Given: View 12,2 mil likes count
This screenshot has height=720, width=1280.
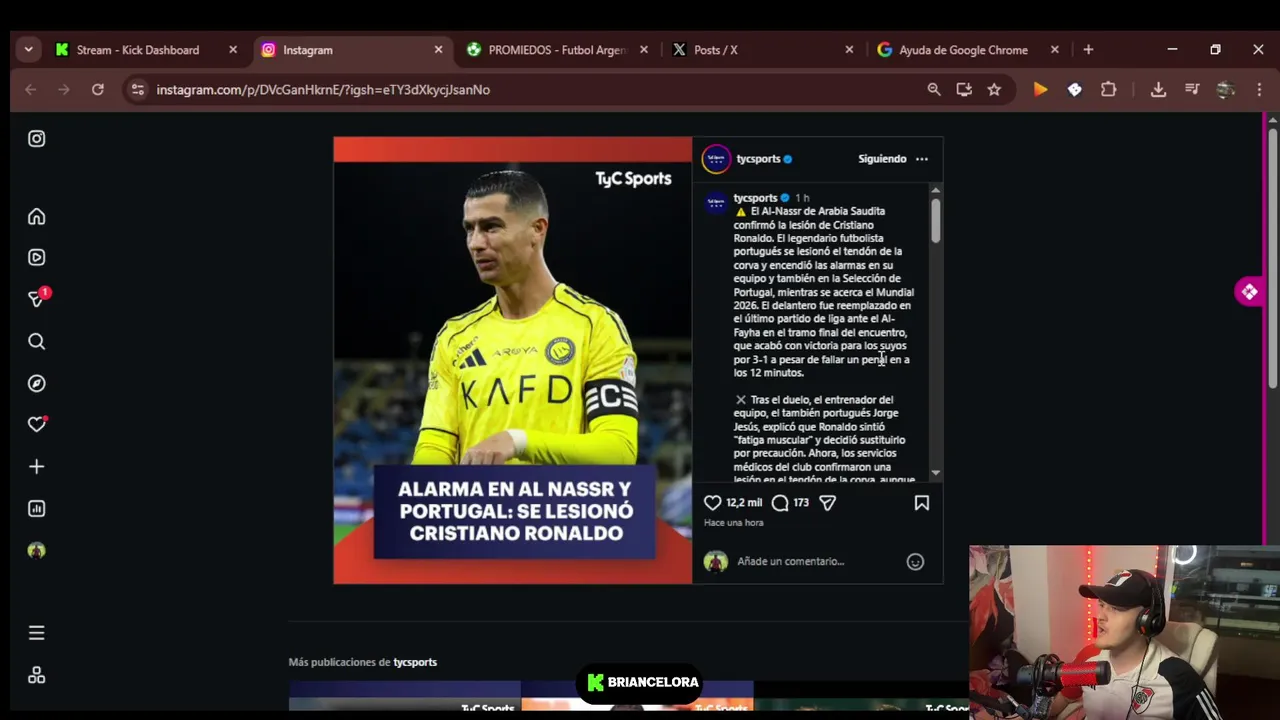Looking at the screenshot, I should tap(744, 503).
